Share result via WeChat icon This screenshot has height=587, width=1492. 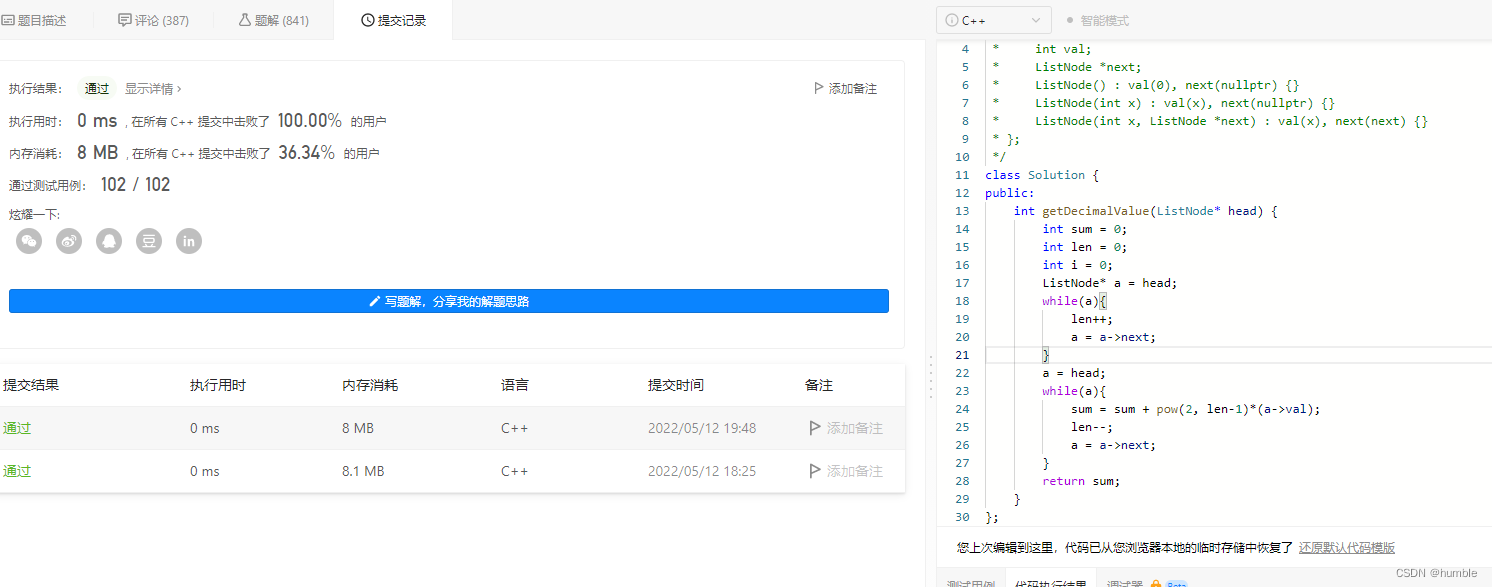coord(29,241)
